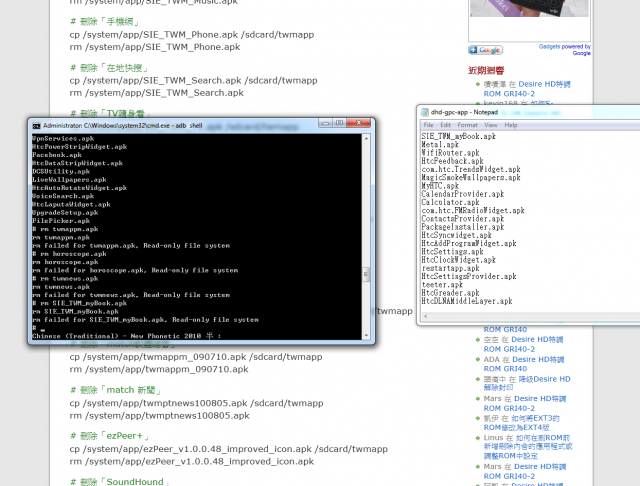Open ADA's Desire HD特調 ROM GRI40 link
The height and width of the screenshot is (486, 640).
(x=524, y=364)
